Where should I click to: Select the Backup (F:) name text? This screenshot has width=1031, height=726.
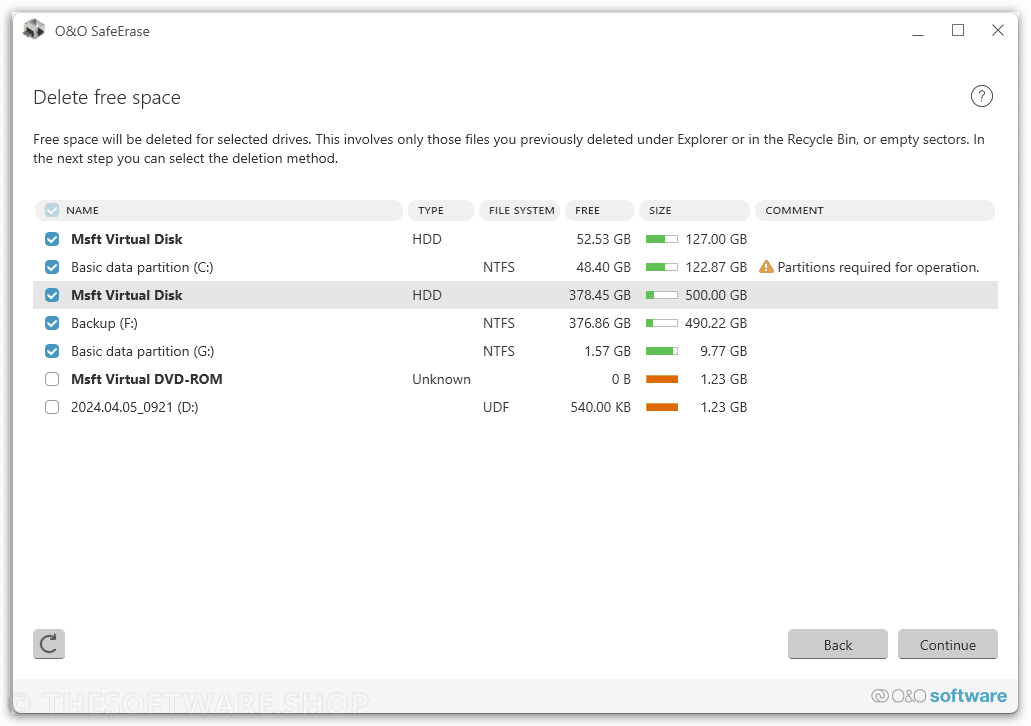pos(104,323)
